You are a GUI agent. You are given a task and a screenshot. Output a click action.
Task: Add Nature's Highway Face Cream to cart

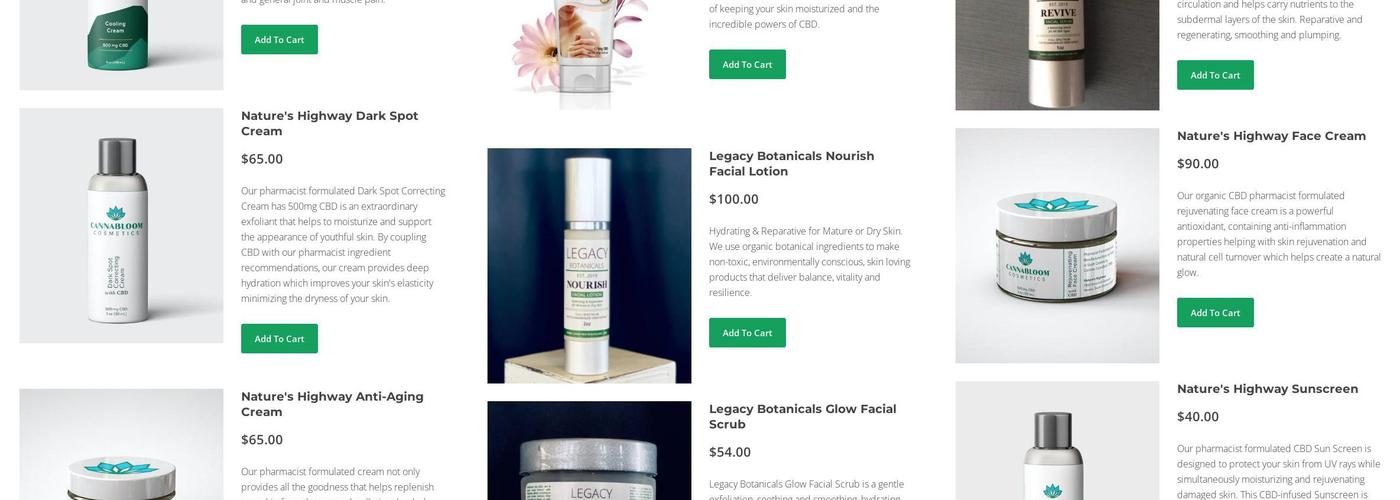click(1215, 313)
